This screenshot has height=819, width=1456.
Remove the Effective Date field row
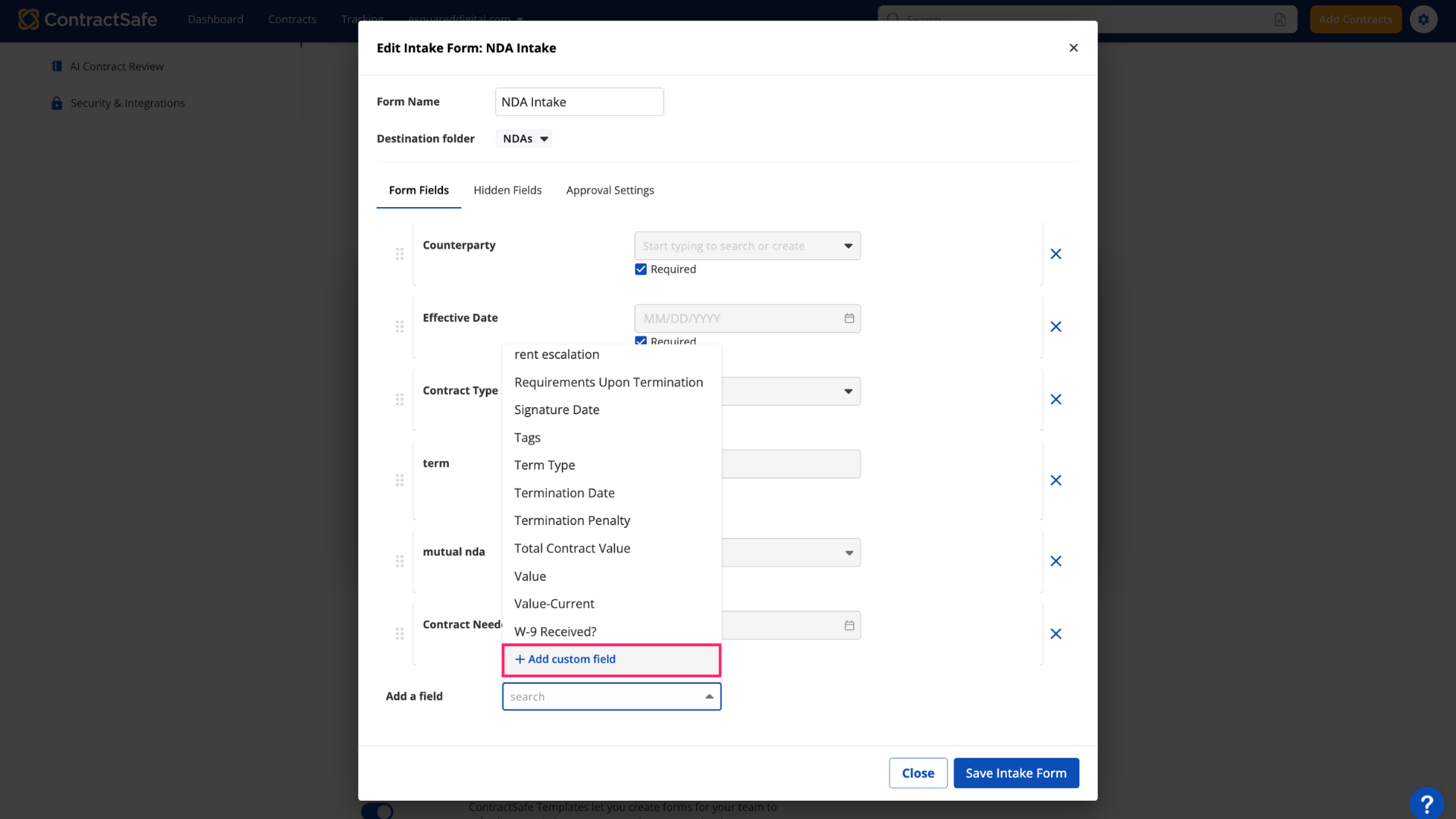coord(1056,327)
